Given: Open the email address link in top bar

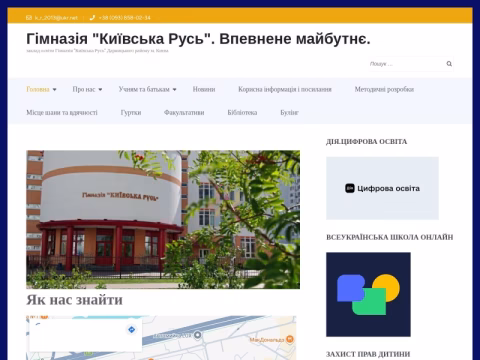Looking at the screenshot, I should pos(56,18).
